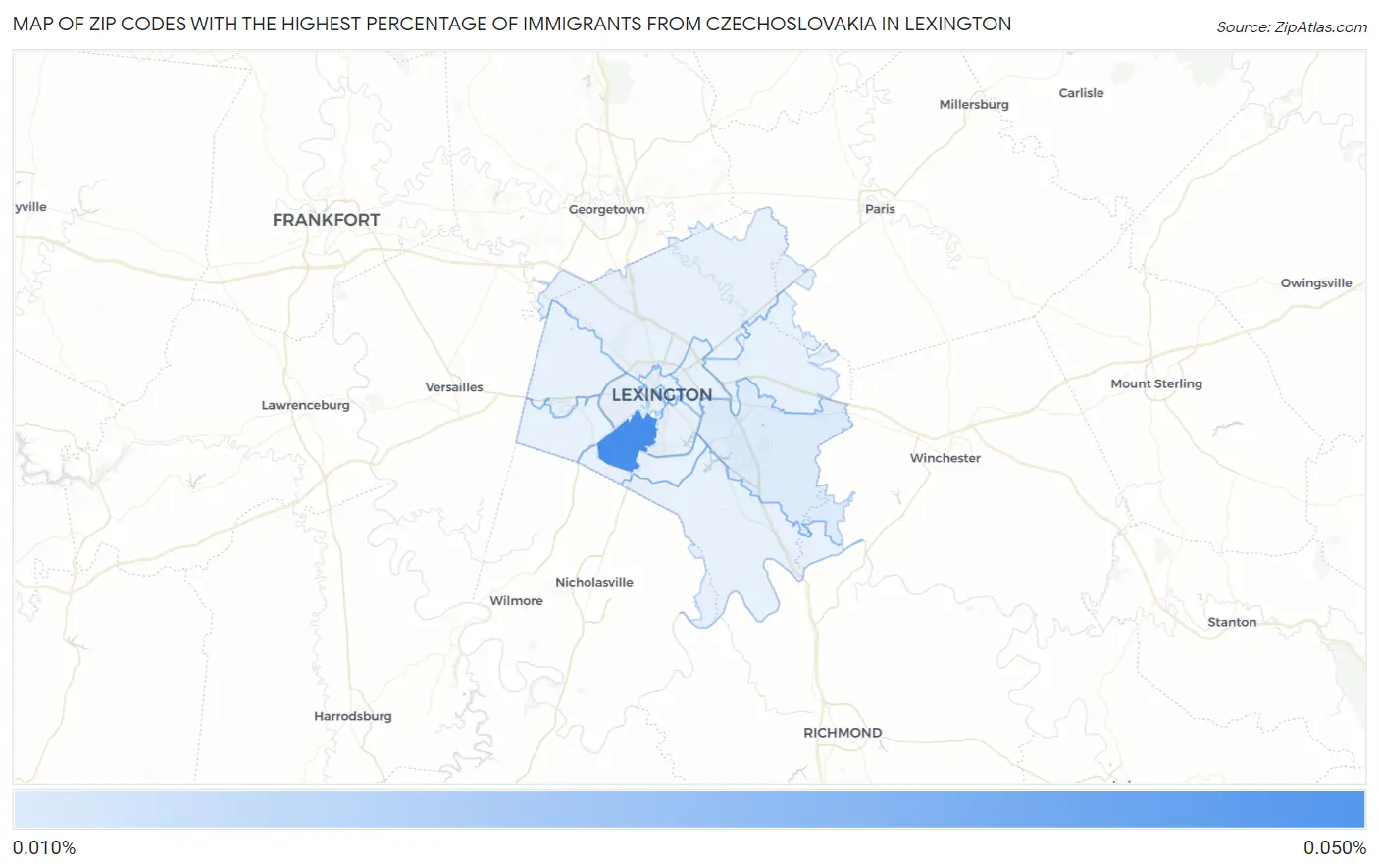Click the 0.050% legend maximum value
Viewport: 1379px width, 868px height.
[1335, 848]
